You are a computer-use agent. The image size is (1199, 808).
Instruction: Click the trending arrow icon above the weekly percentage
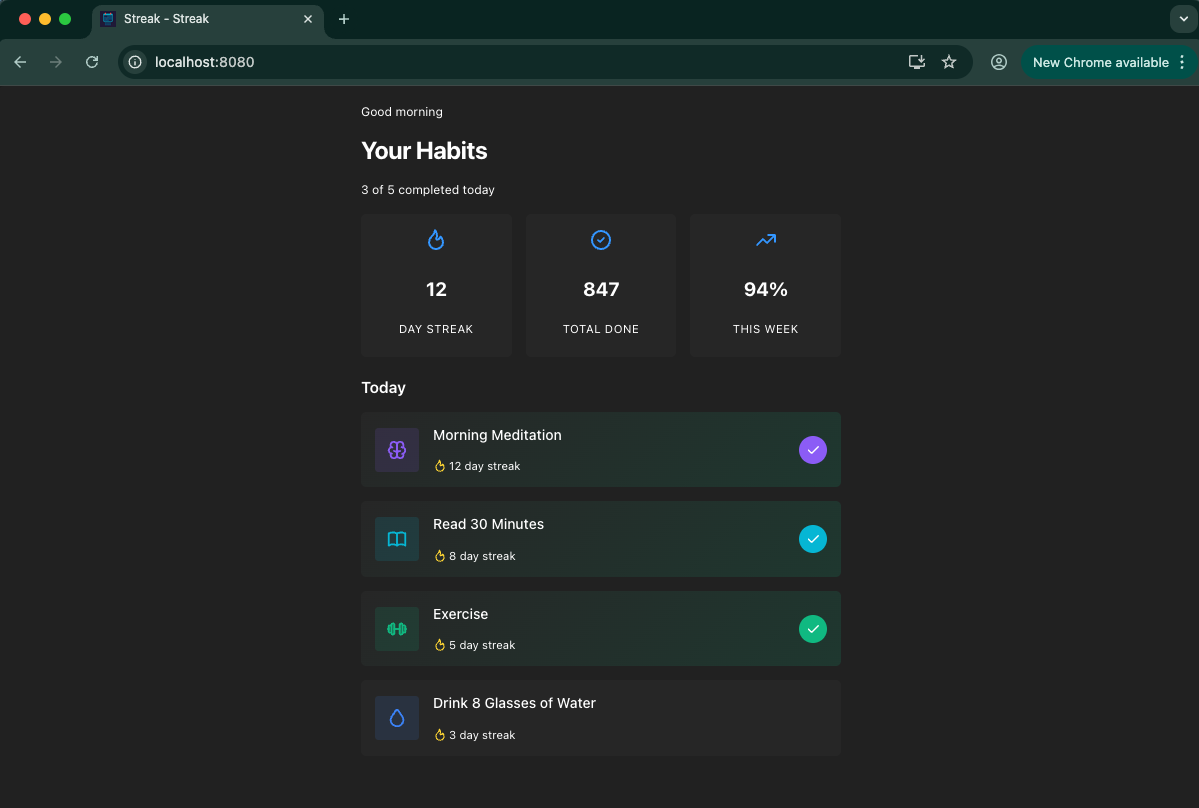(765, 239)
